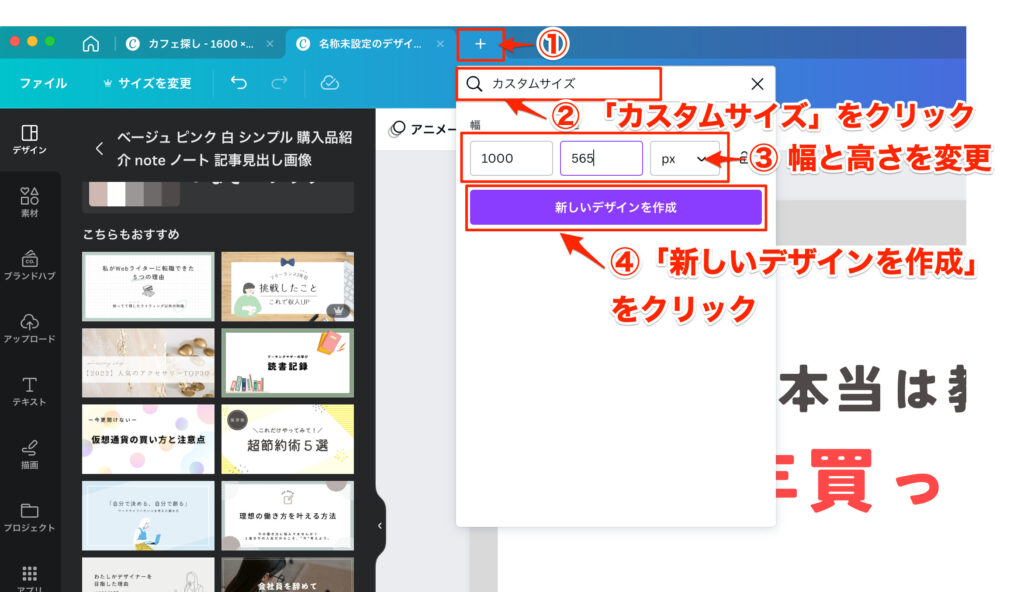This screenshot has width=1024, height=592.
Task: Open the テキスト panel
Action: click(x=29, y=391)
